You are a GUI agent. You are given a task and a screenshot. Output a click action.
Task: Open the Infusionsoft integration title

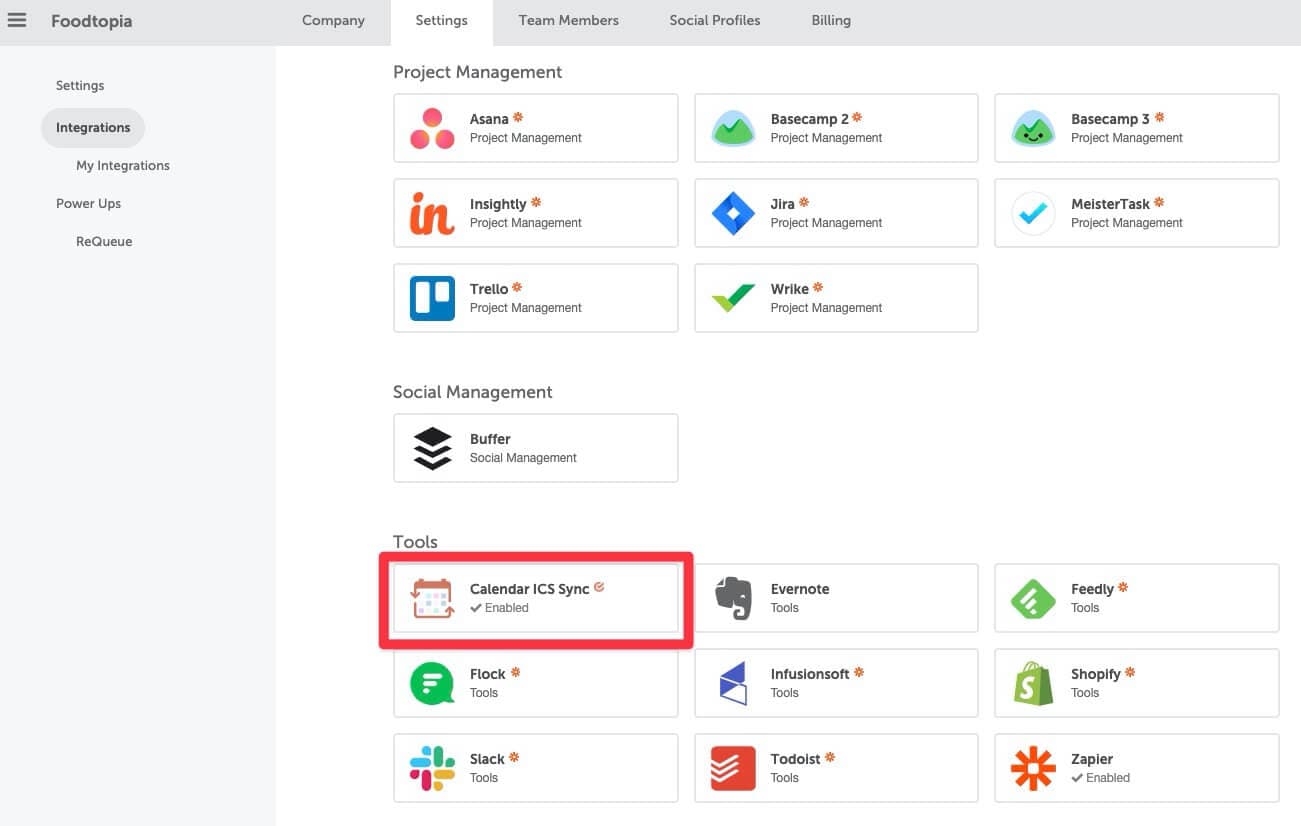tap(810, 674)
